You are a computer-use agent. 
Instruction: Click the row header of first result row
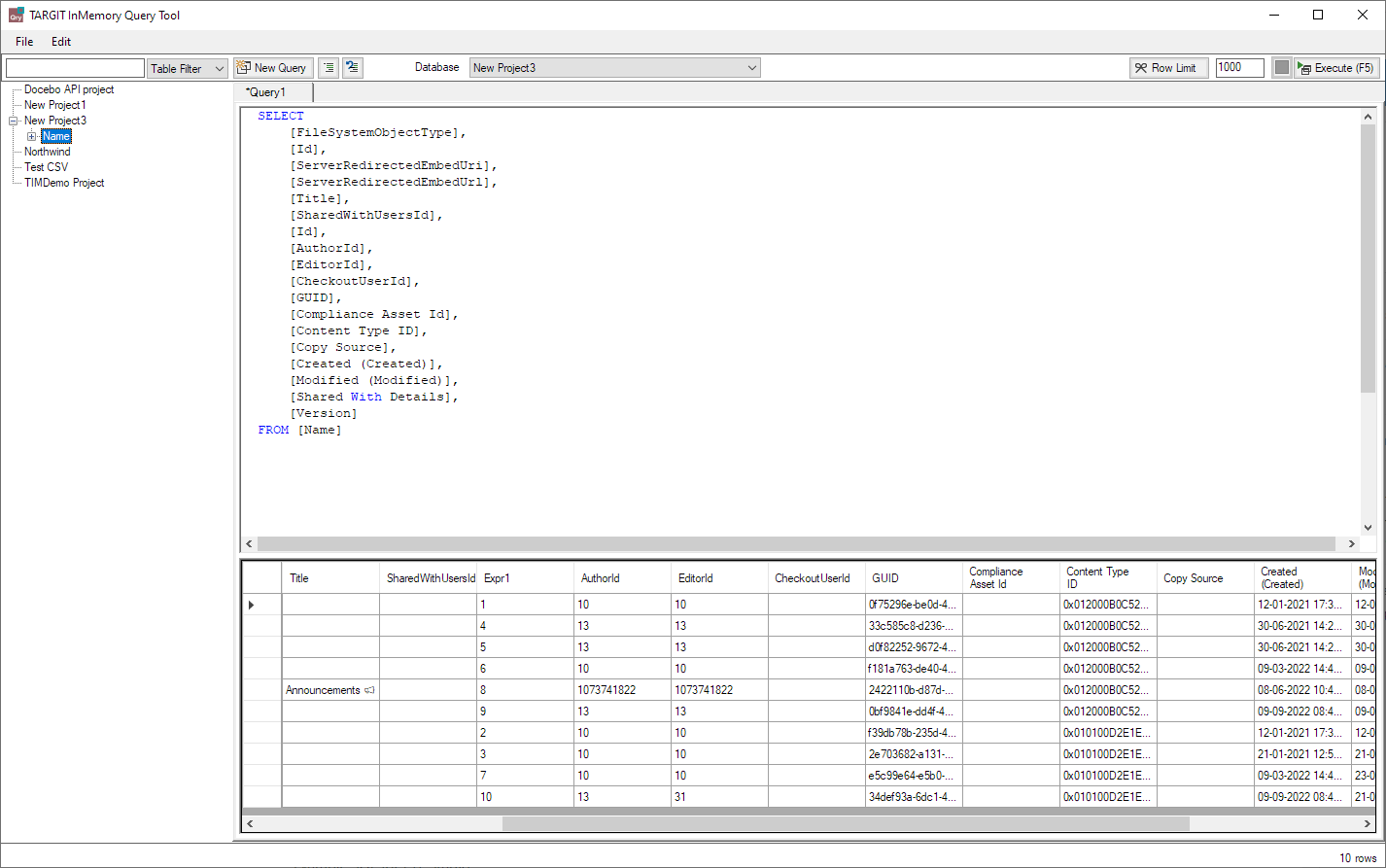point(261,605)
